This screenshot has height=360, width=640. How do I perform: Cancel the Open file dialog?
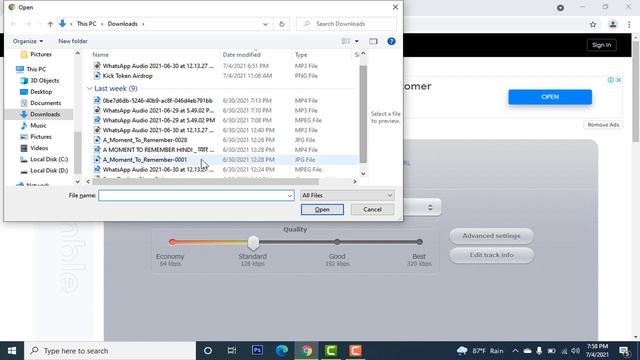pos(372,209)
